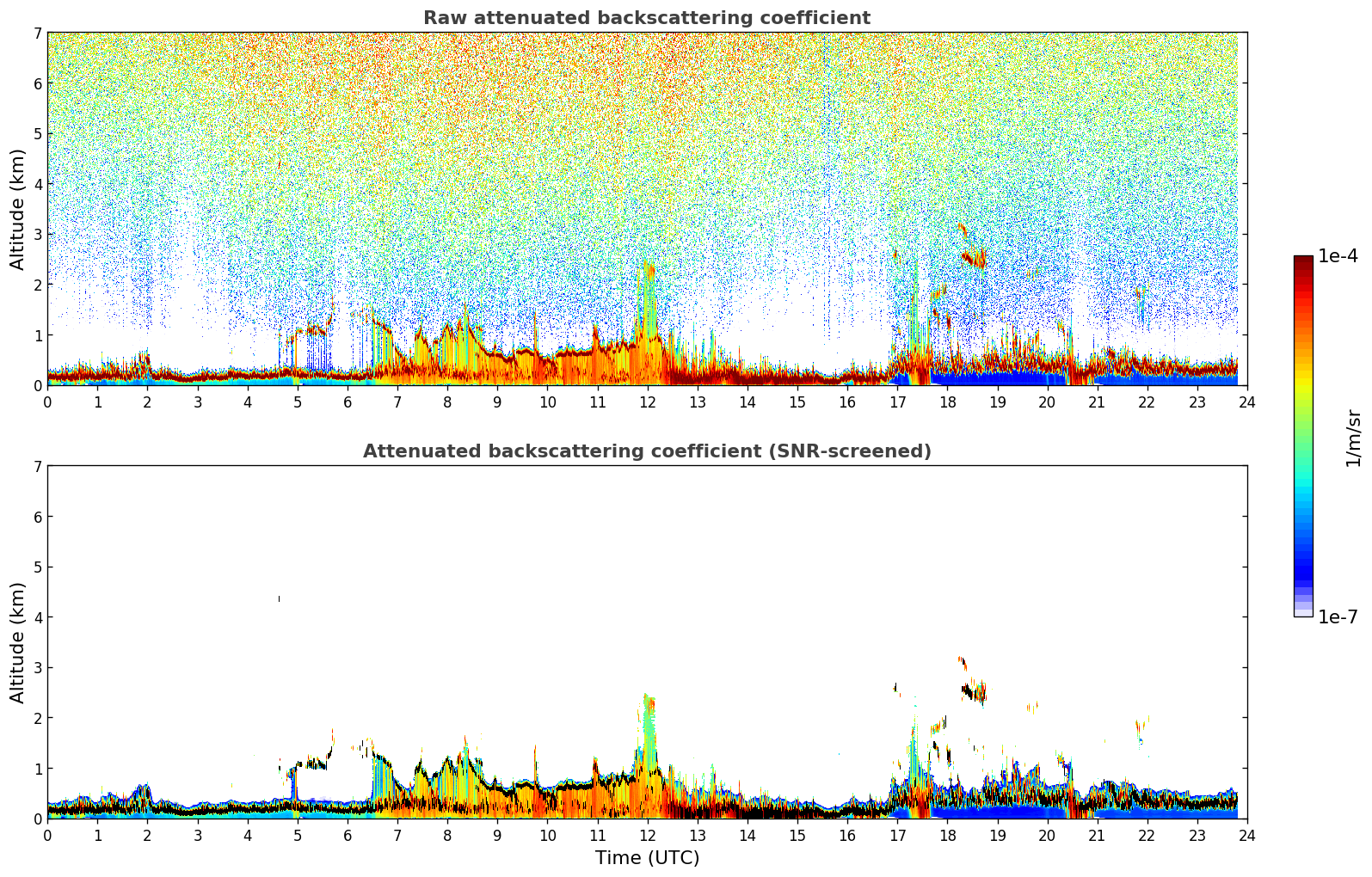Click tick label 18 on top plot's time axis
1372x877 pixels.
947,402
